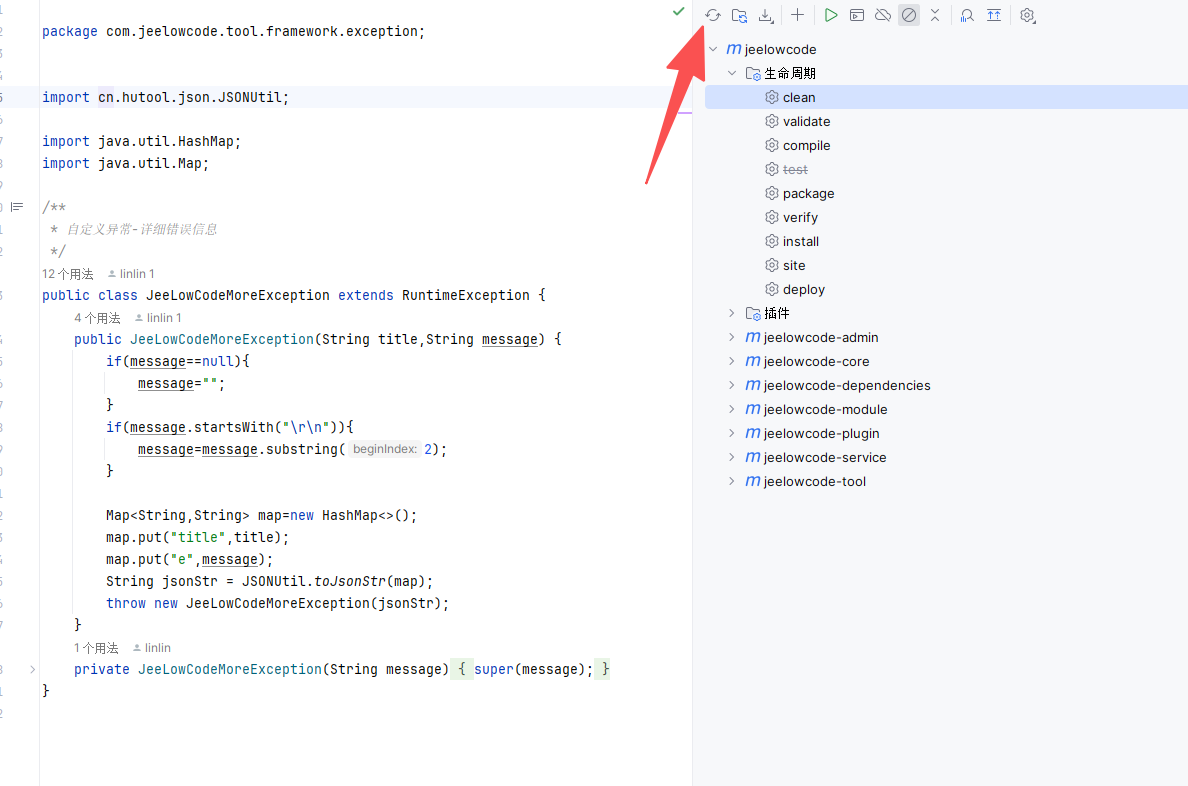The image size is (1188, 786).
Task: Add a Maven project with plus icon
Action: (797, 15)
